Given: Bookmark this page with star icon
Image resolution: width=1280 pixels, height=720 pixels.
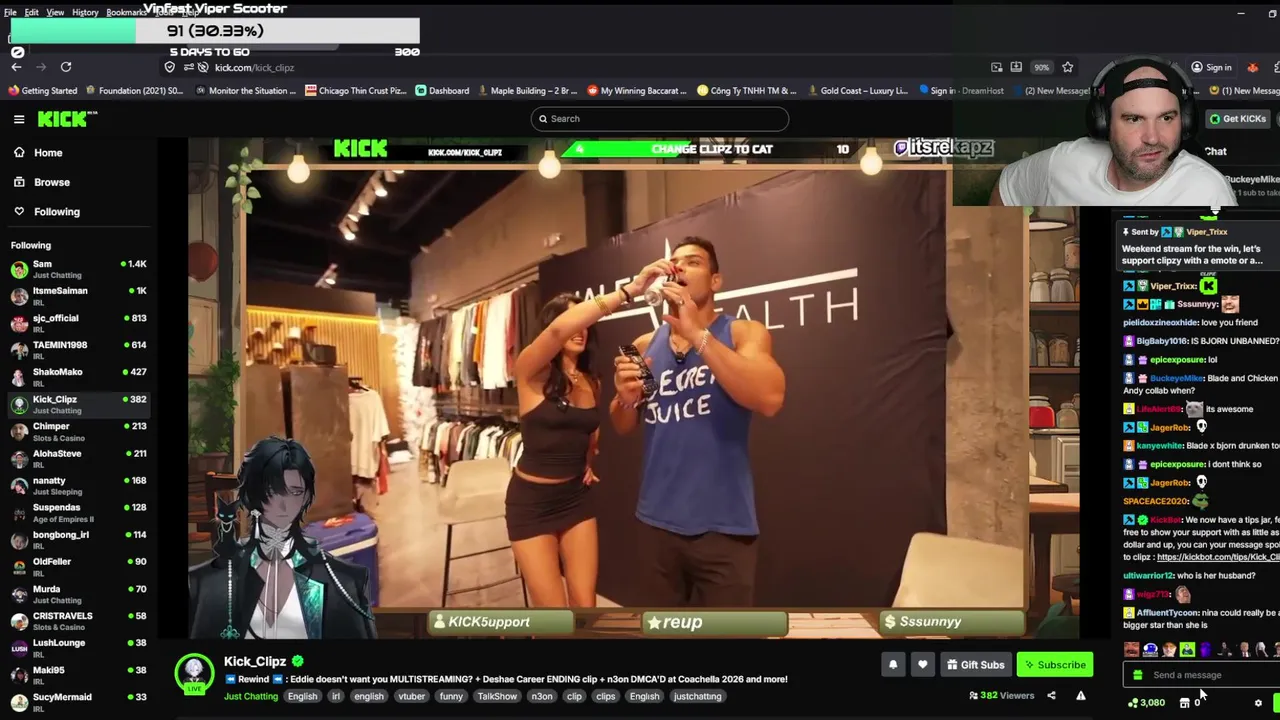Looking at the screenshot, I should tap(1067, 67).
